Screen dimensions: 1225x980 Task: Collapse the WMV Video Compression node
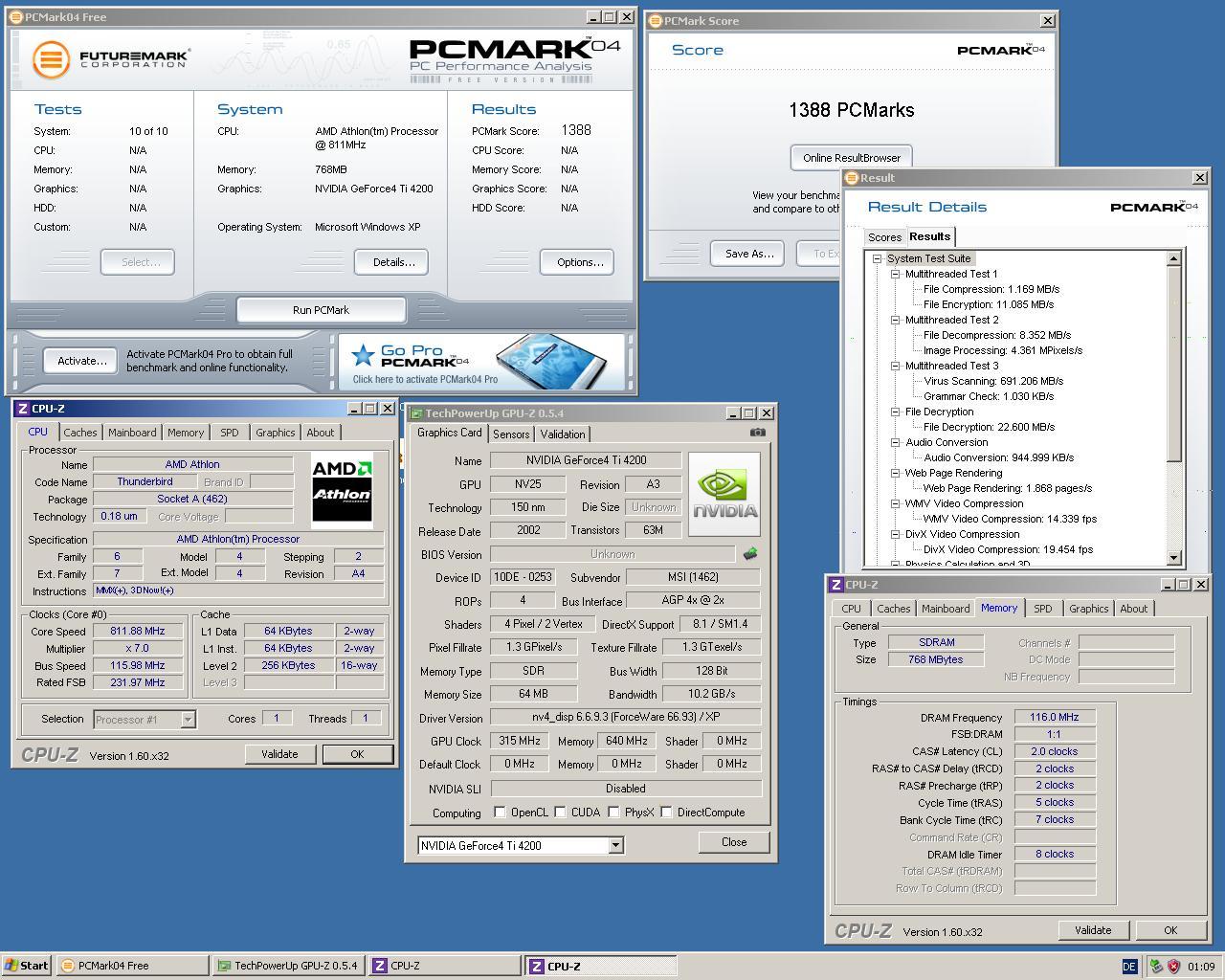tap(895, 503)
